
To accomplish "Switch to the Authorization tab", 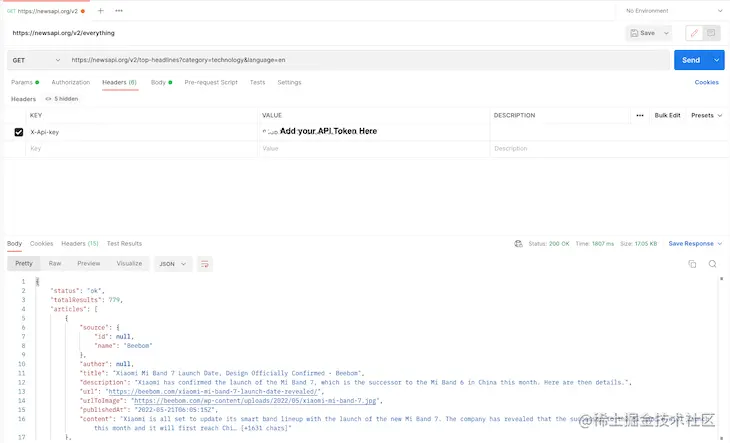I will click(x=71, y=82).
